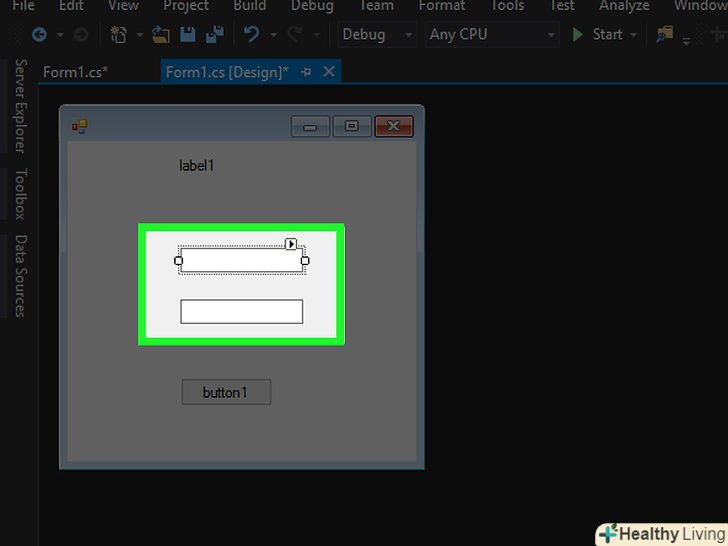Open the Tools menu
Screen dimensions: 728x546
point(507,5)
